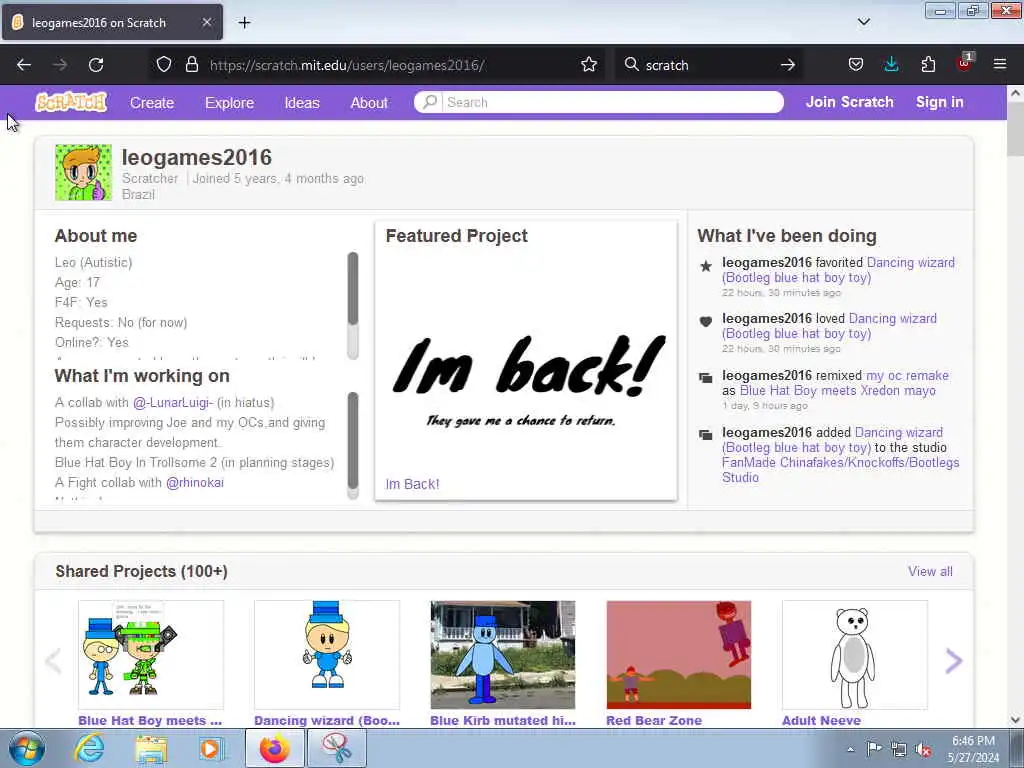Click Sign in
Image resolution: width=1024 pixels, height=768 pixels.
pyautogui.click(x=939, y=102)
